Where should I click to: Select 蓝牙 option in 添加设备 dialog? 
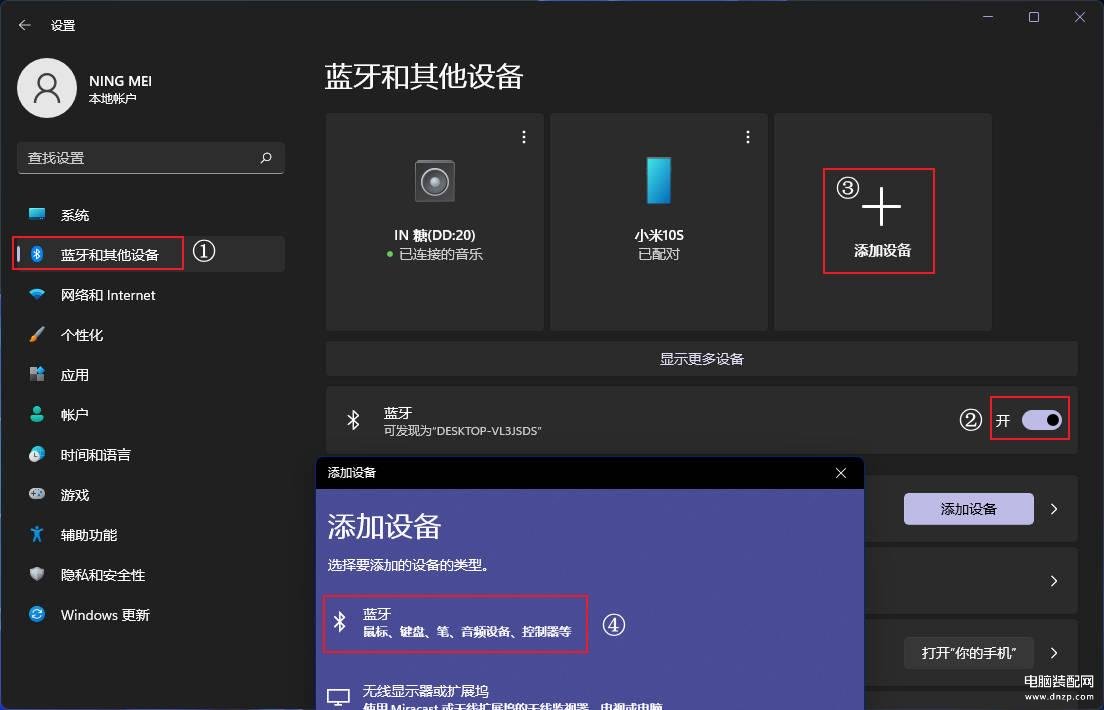(456, 623)
